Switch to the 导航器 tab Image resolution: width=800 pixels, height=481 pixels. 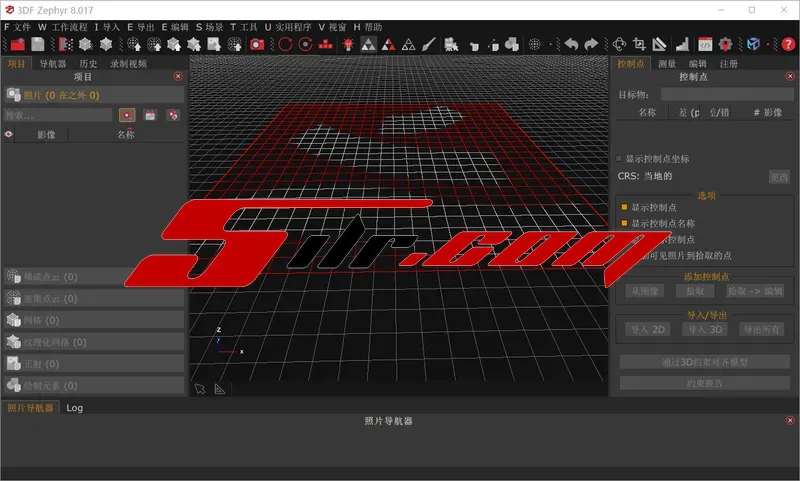pos(53,64)
